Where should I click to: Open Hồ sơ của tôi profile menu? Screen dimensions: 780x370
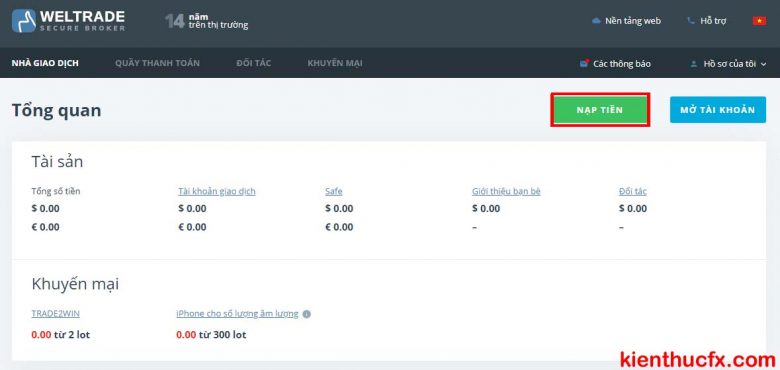pos(729,64)
